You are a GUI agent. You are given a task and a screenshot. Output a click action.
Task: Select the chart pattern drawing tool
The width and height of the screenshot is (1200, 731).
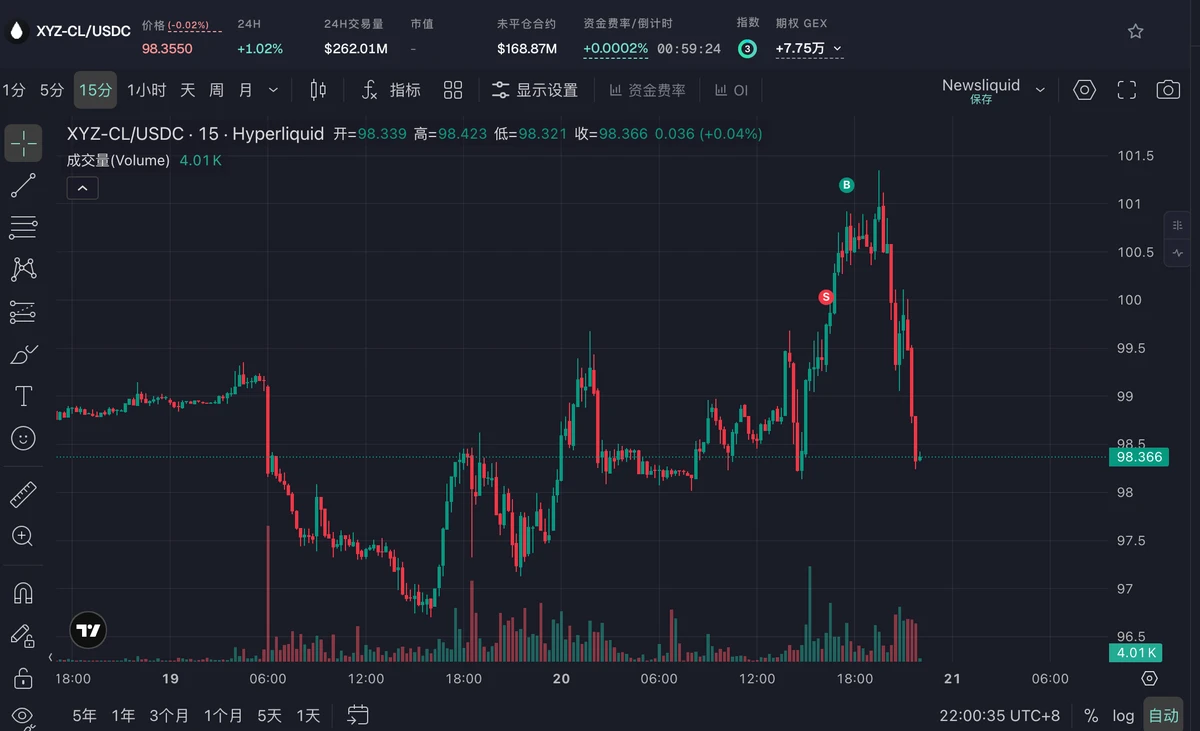pyautogui.click(x=23, y=269)
